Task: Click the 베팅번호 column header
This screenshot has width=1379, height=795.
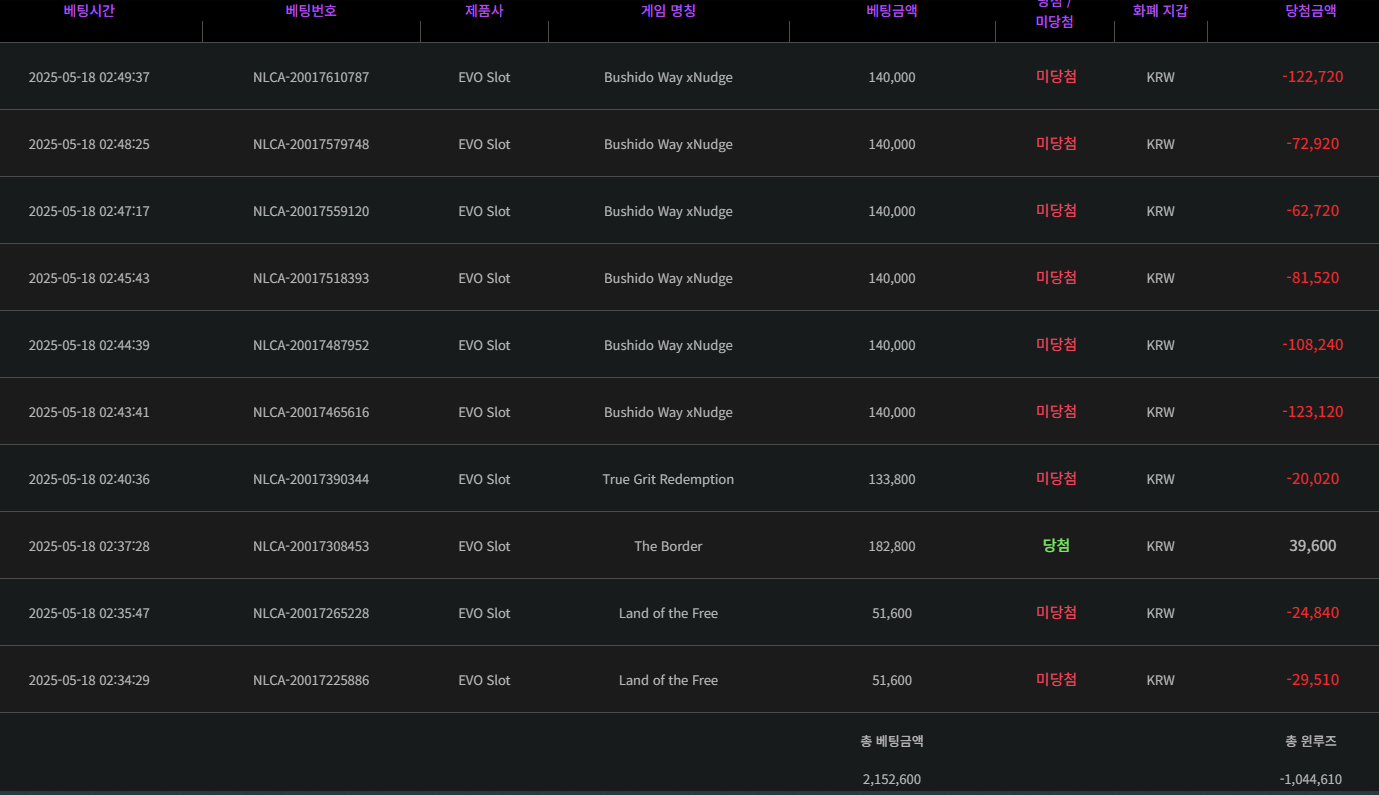Action: (x=311, y=11)
